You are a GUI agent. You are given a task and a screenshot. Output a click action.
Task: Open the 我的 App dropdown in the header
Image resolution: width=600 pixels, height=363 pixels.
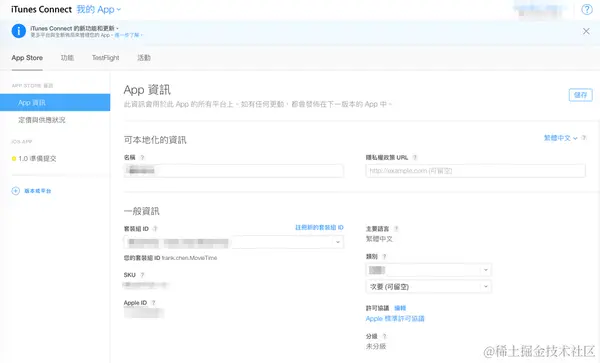[99, 10]
